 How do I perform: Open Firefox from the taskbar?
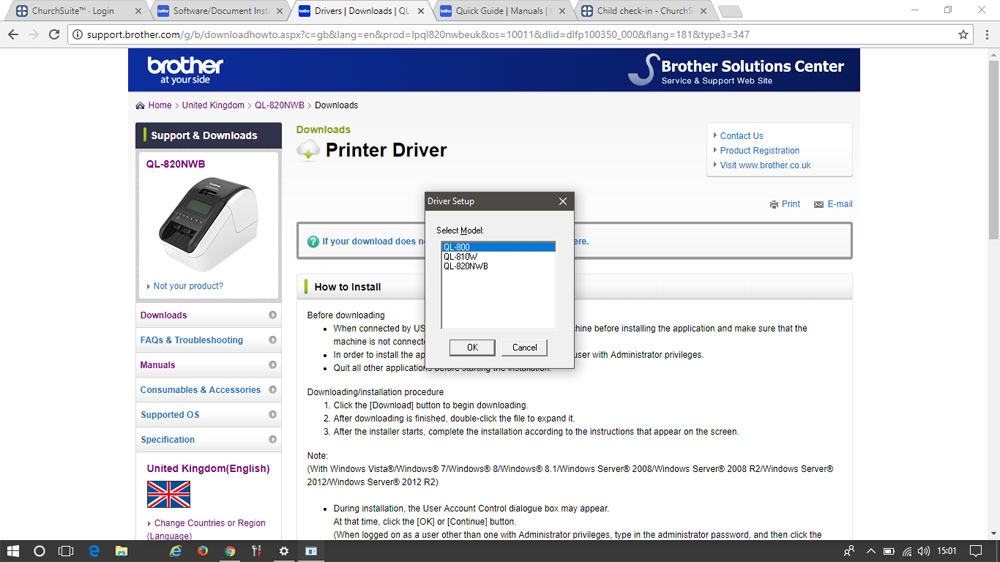pos(203,551)
